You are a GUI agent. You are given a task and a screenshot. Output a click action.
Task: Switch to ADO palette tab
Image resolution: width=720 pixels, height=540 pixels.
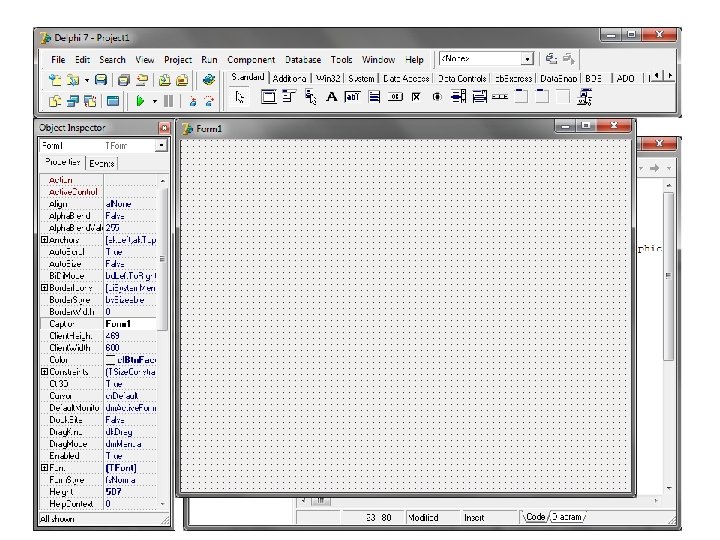[x=625, y=79]
